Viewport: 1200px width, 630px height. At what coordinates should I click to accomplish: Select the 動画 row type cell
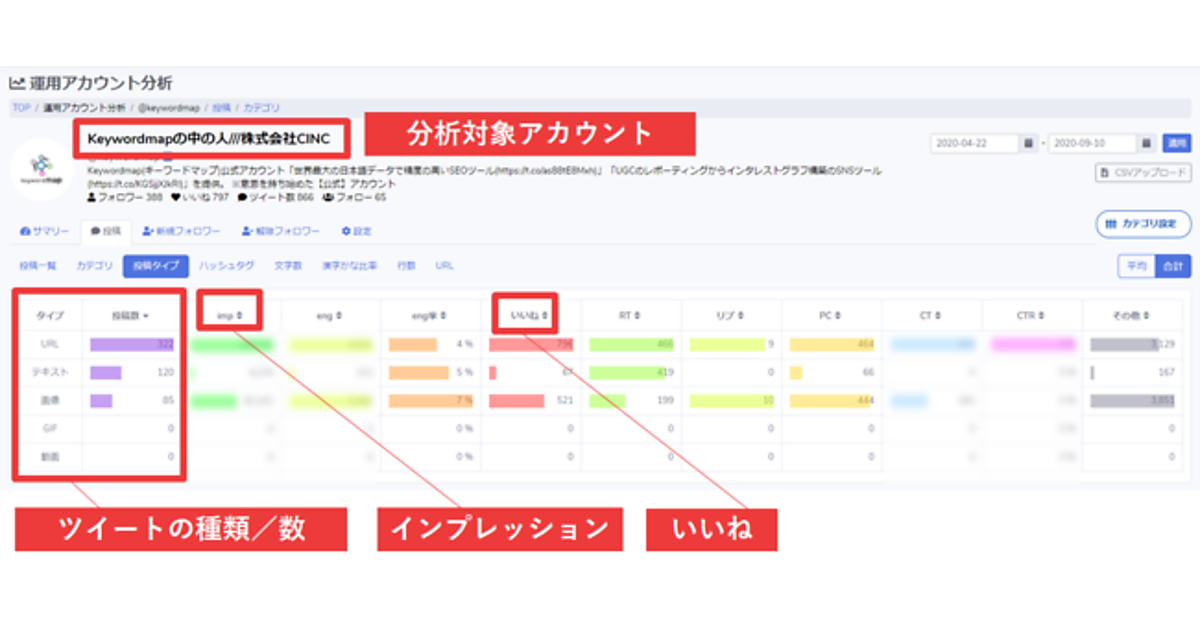point(49,456)
